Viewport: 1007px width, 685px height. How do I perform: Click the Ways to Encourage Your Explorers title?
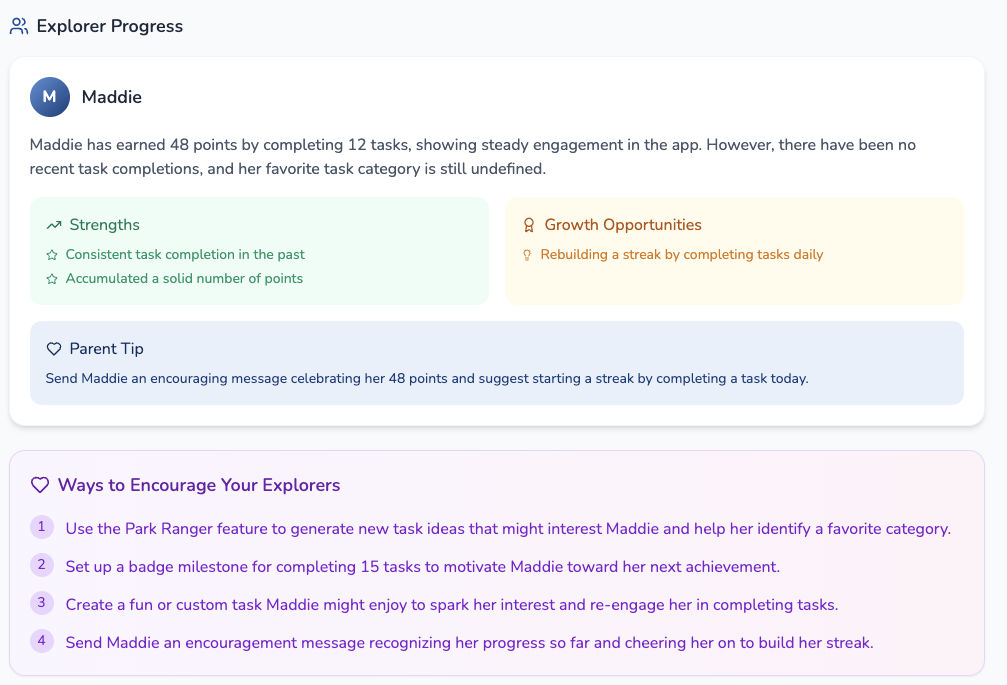coord(199,485)
